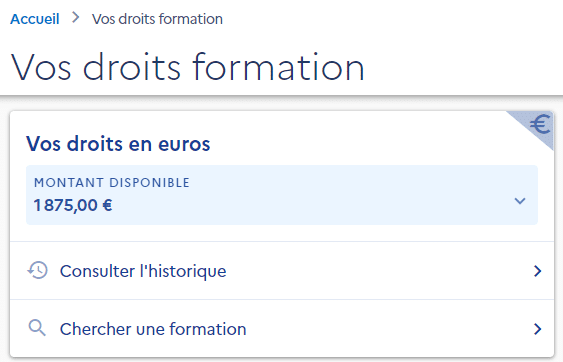563x362 pixels.
Task: Toggle the light-blue available amount panel
Action: [282, 195]
